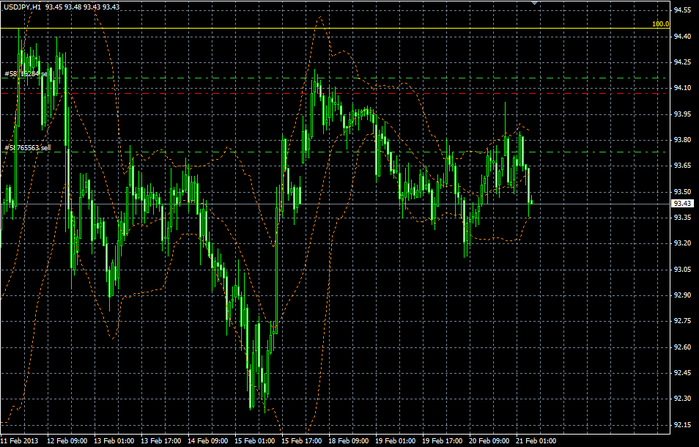
Task: Click the red dashed stop level line
Action: [334, 94]
